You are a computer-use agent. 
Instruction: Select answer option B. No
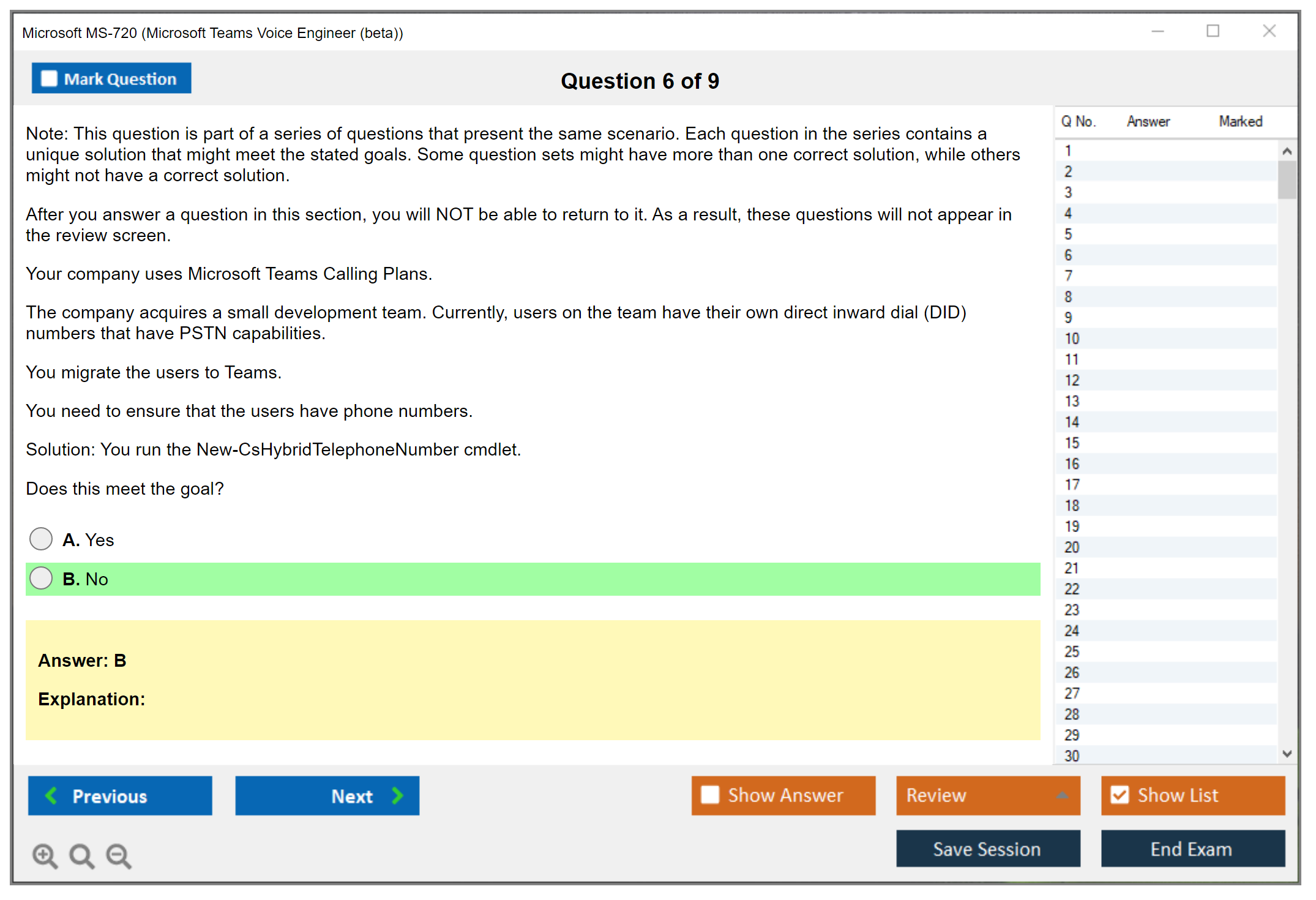coord(41,579)
